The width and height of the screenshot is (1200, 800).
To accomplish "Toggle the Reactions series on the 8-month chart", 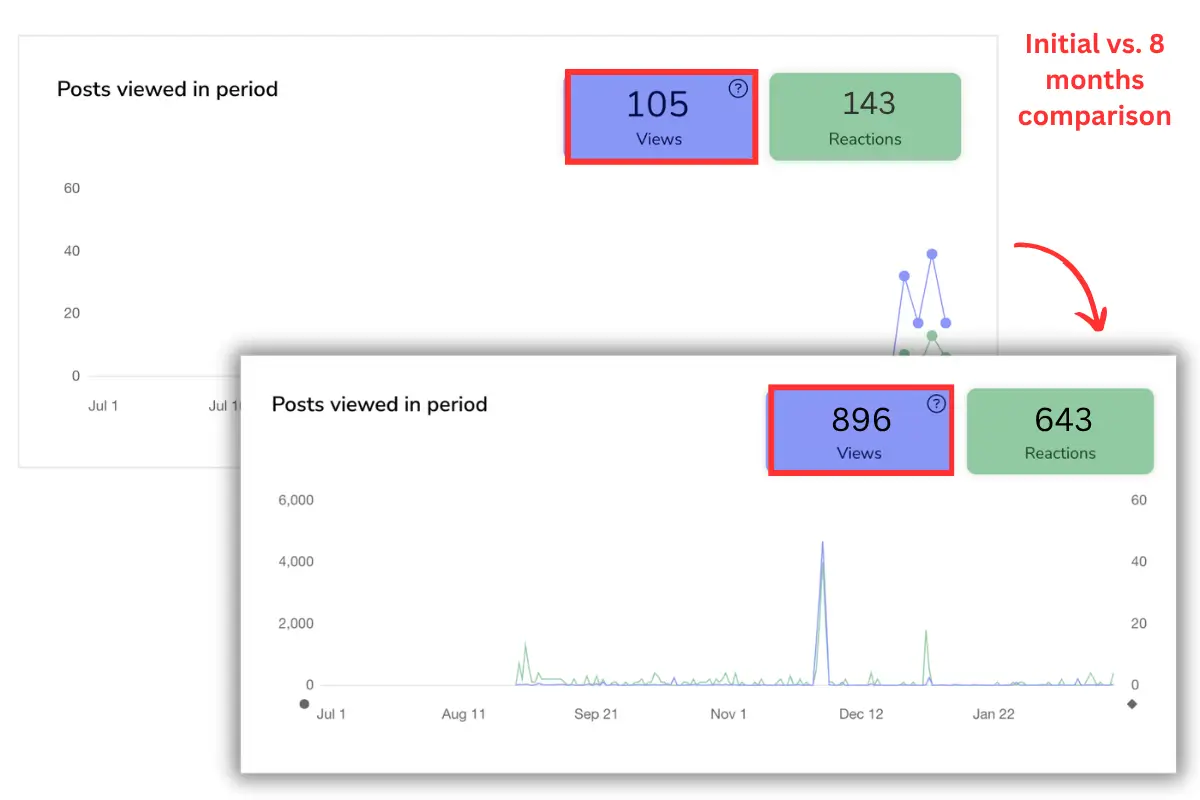I will pos(1060,431).
